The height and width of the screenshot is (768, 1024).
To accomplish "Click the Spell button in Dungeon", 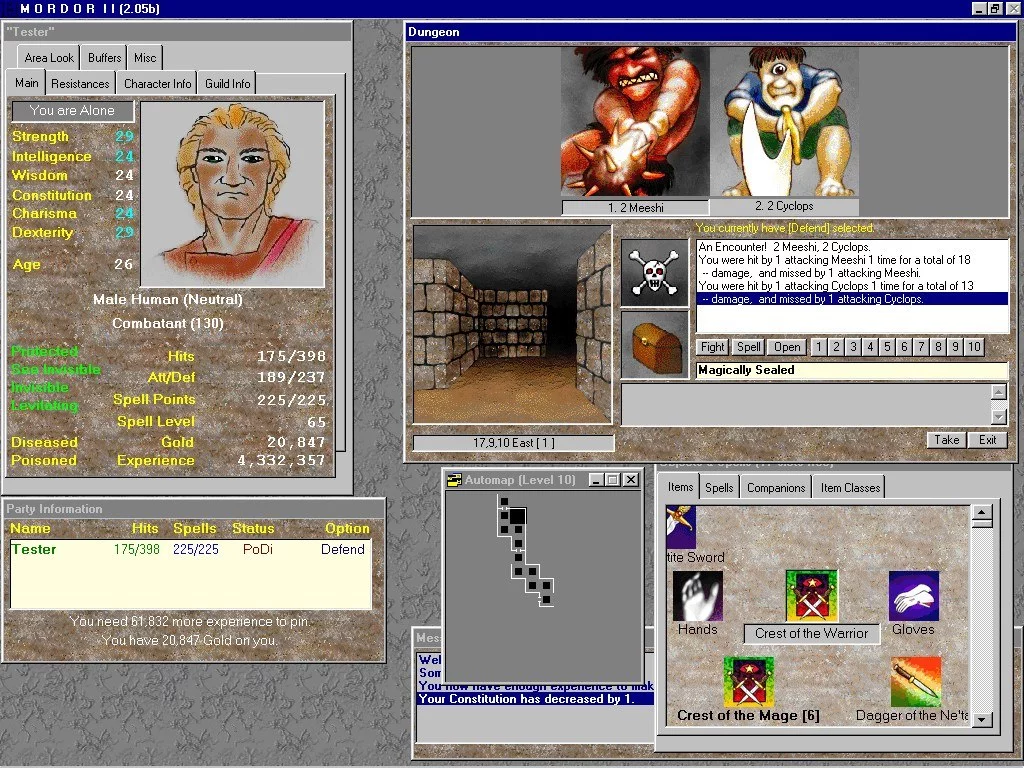I will 748,347.
